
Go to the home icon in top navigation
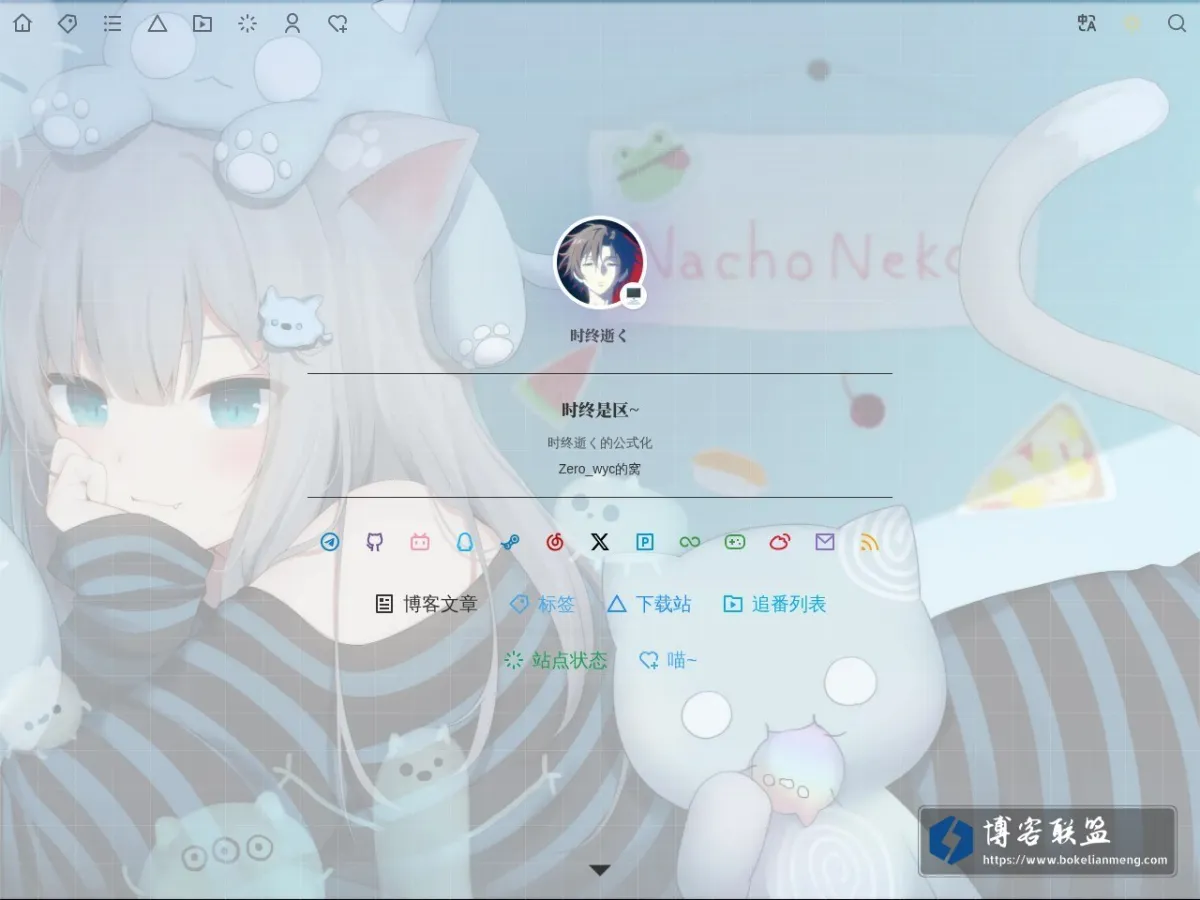(x=22, y=23)
